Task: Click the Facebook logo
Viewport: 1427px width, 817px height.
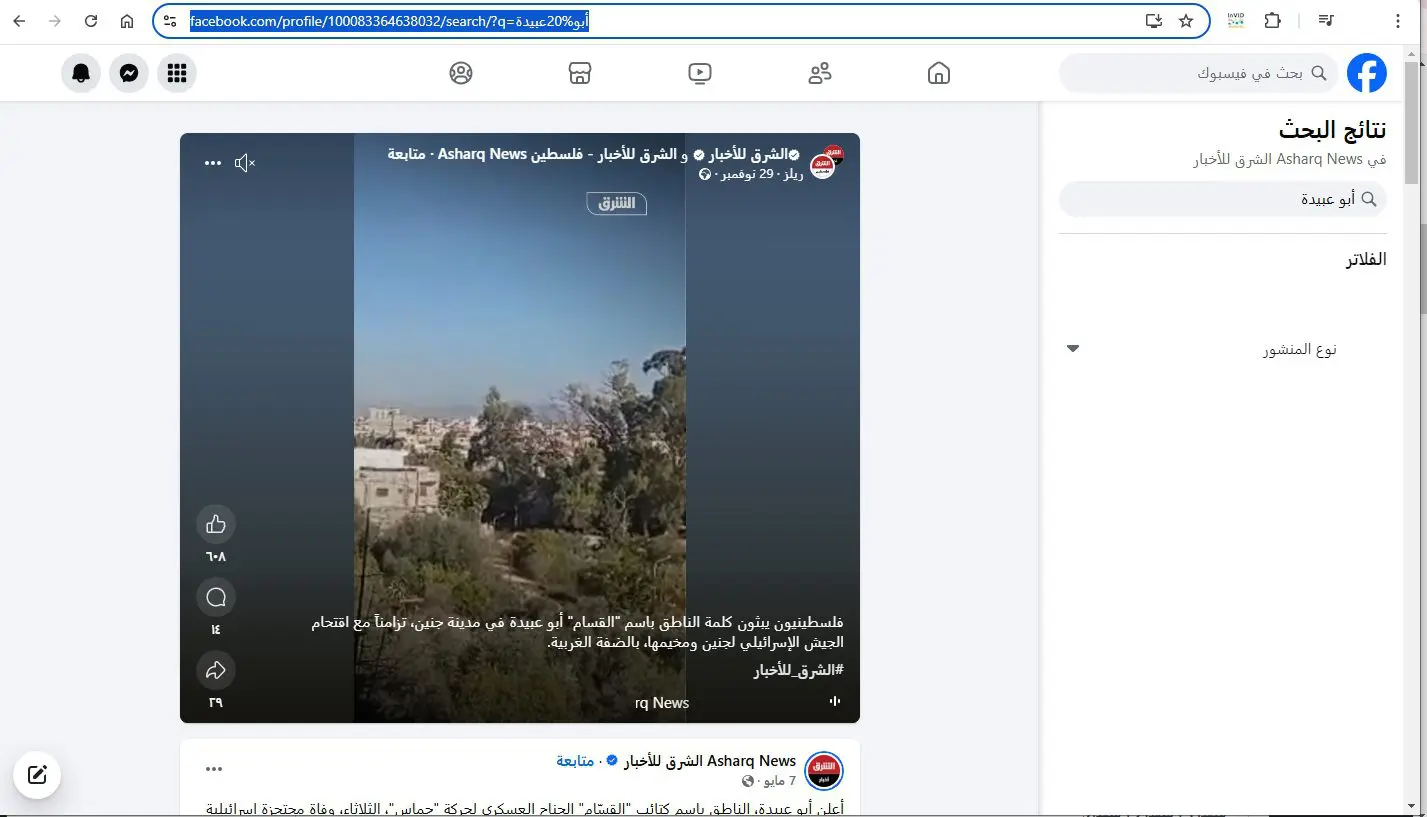Action: tap(1367, 73)
